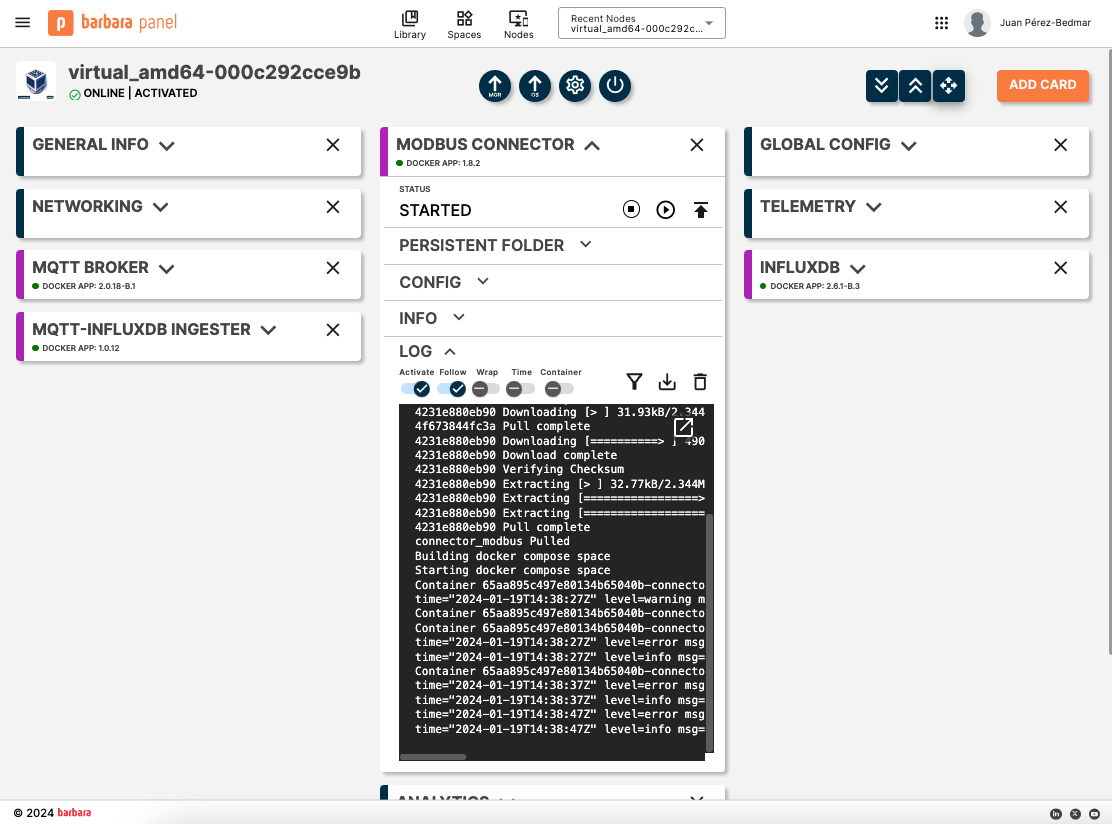The image size is (1112, 824).
Task: Click the ADD CARD button
Action: point(1042,85)
